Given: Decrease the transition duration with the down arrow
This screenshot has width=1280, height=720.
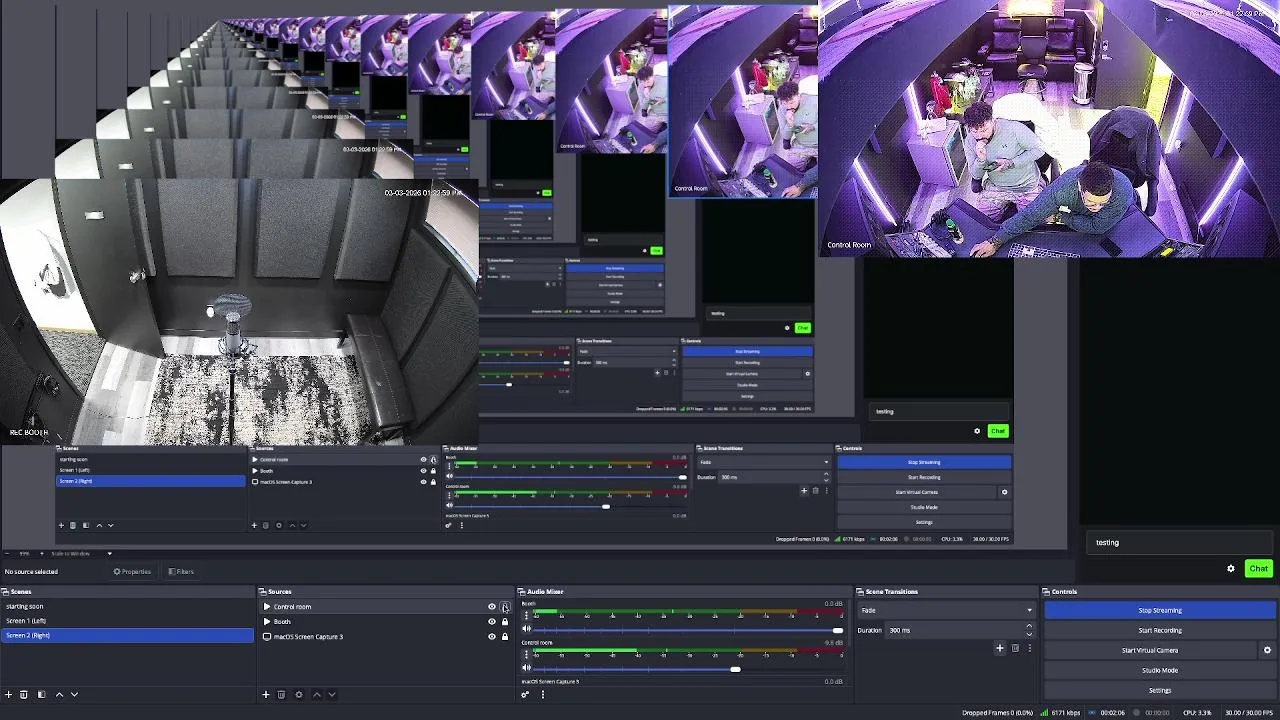Looking at the screenshot, I should (x=1029, y=634).
